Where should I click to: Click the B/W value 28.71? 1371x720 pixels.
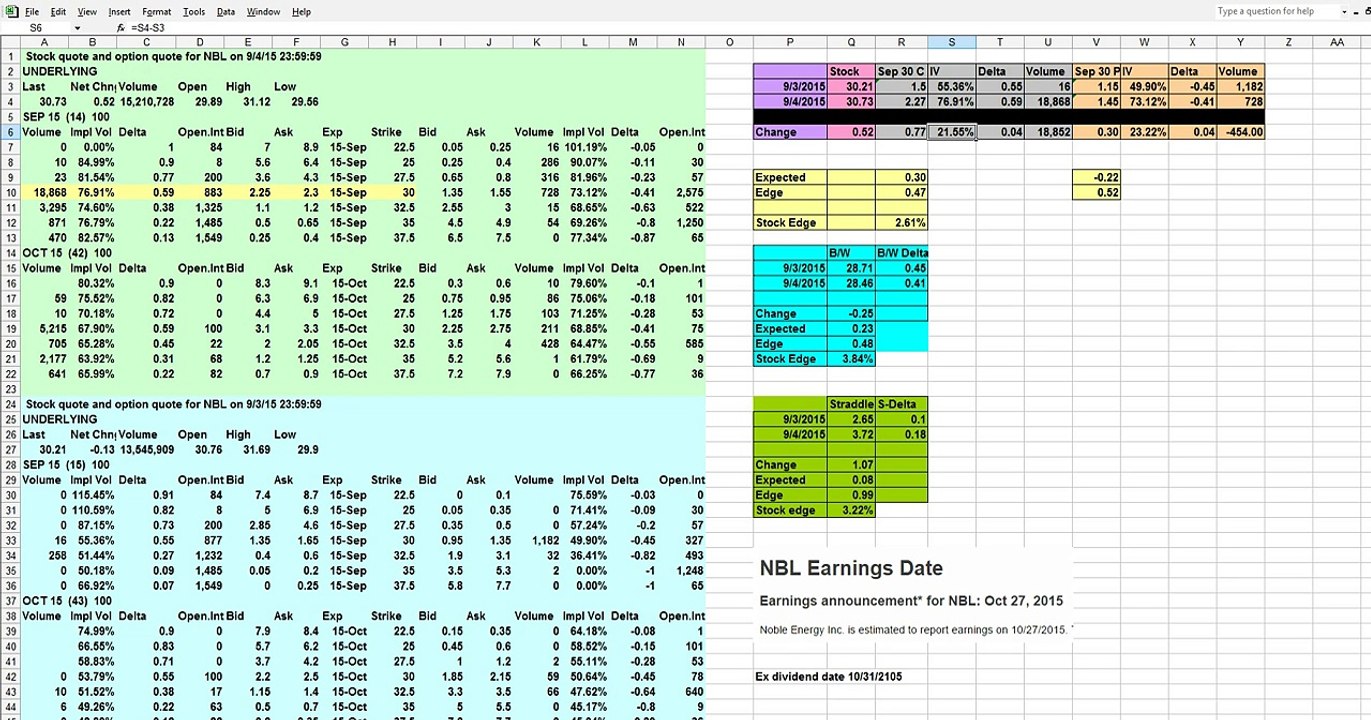tap(851, 268)
